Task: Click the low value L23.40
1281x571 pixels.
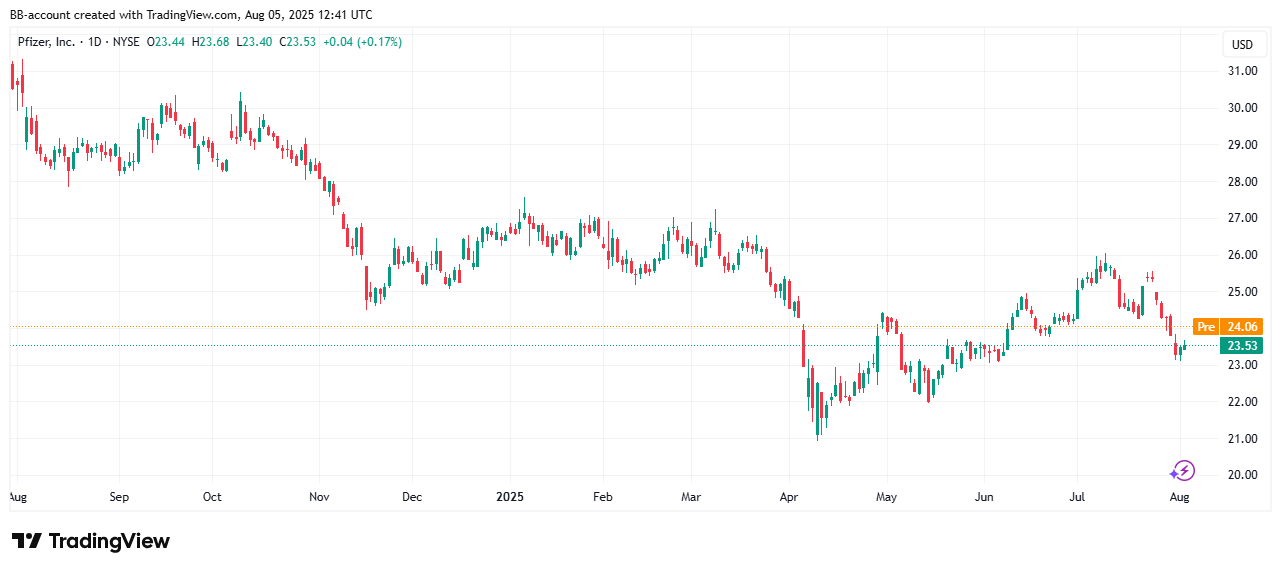Action: pyautogui.click(x=254, y=42)
